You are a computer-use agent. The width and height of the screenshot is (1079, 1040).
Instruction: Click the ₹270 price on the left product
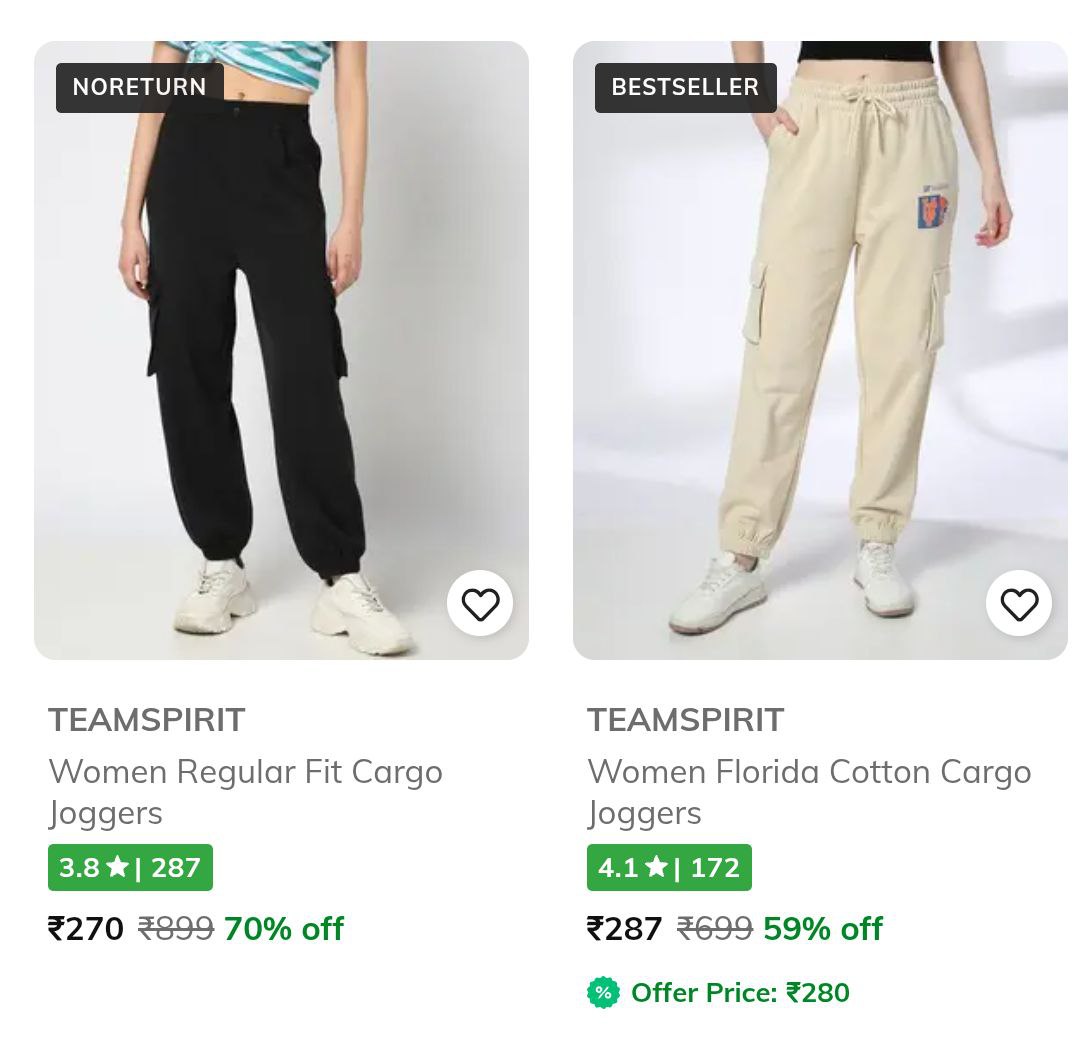click(x=85, y=928)
